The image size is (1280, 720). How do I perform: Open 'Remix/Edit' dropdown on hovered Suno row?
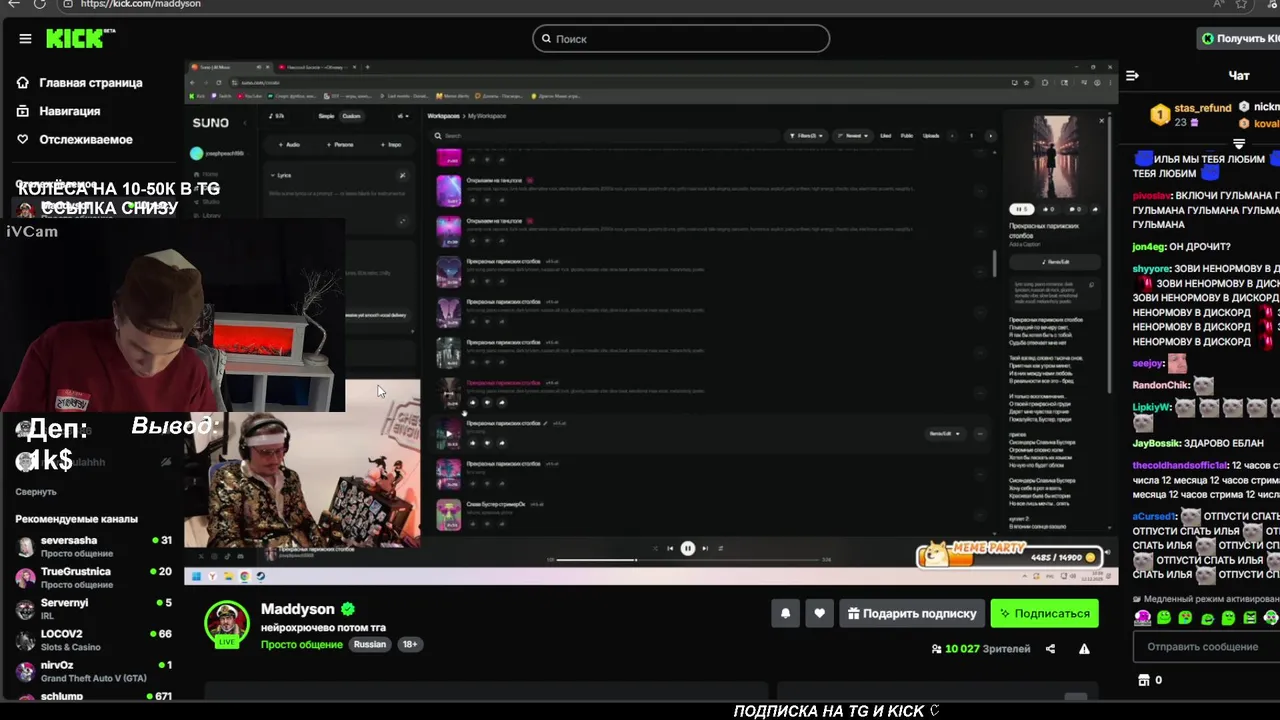[x=945, y=434]
